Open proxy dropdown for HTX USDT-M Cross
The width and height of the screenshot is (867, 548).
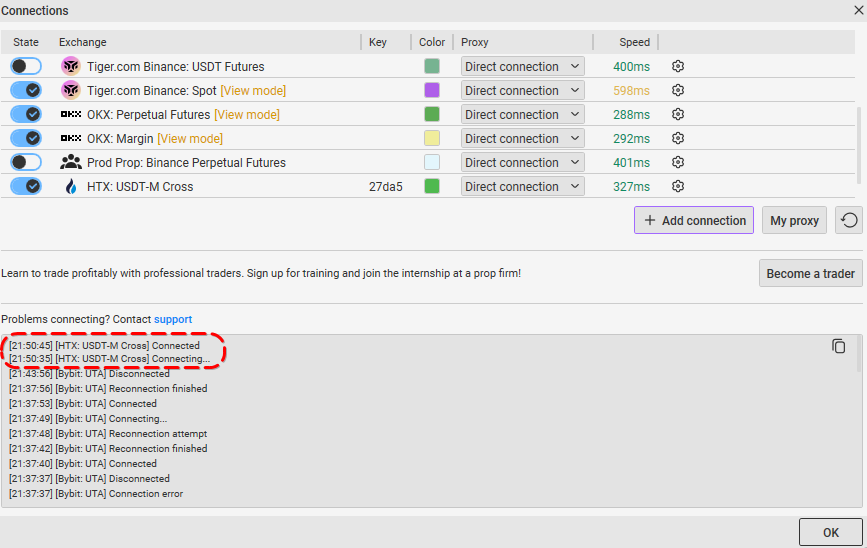tap(522, 186)
